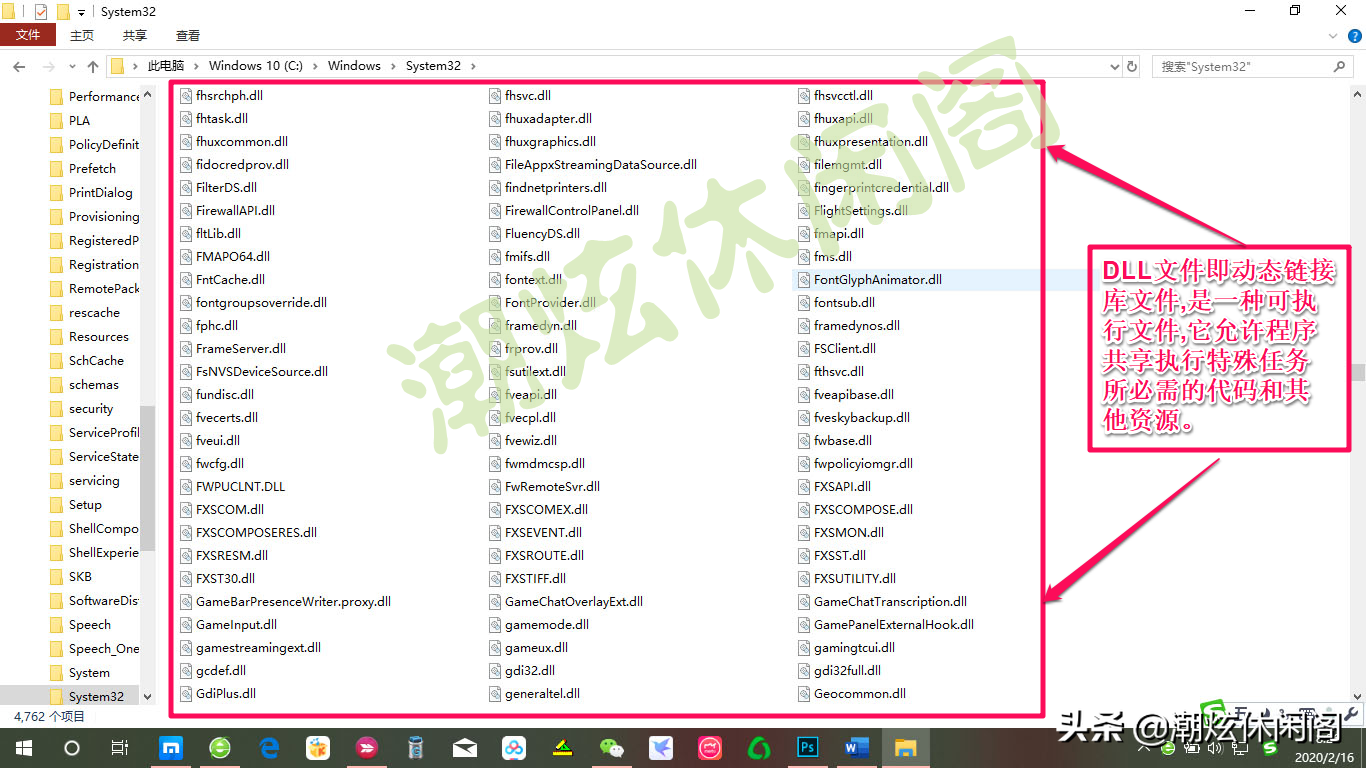Click the gamemode.dll file icon
Image resolution: width=1366 pixels, height=768 pixels.
[495, 624]
